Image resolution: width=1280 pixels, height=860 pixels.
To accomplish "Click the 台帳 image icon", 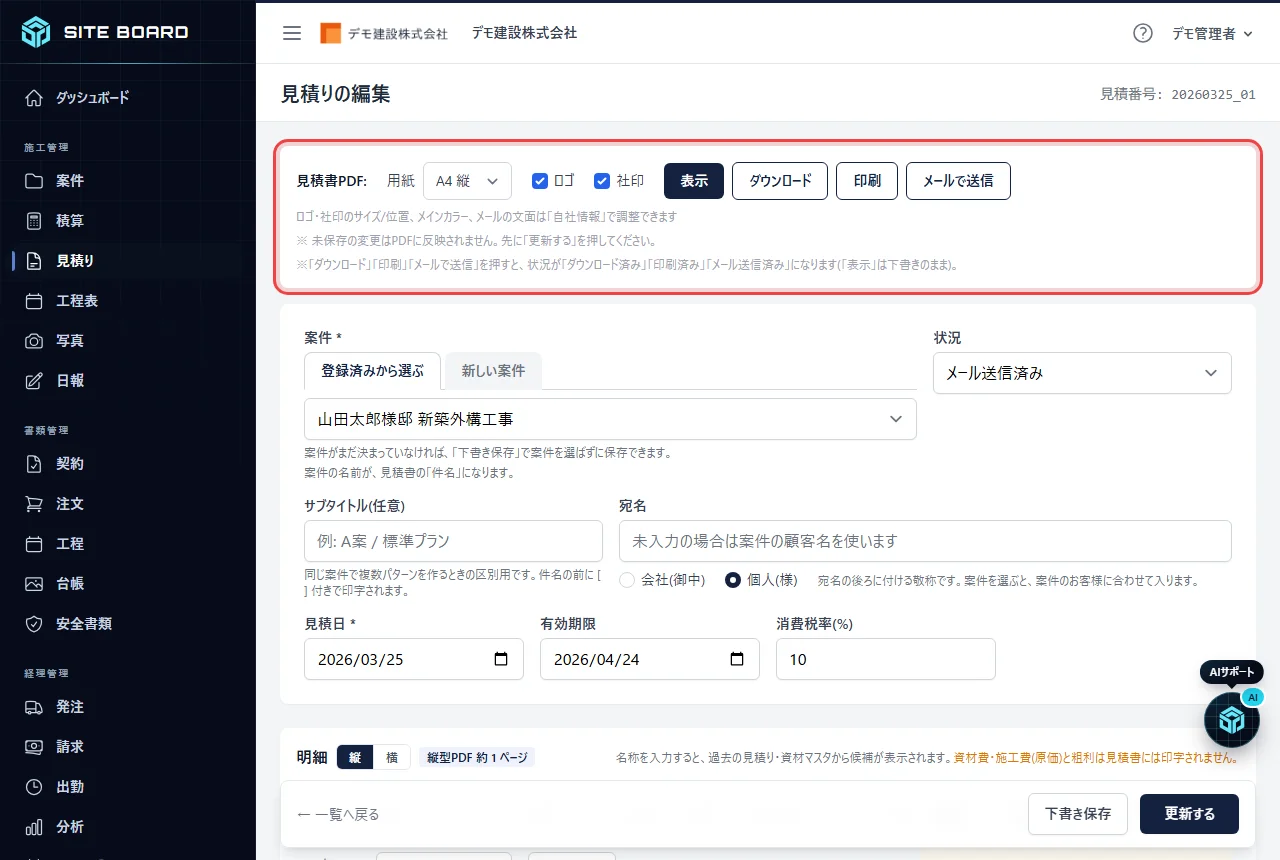I will [x=34, y=584].
